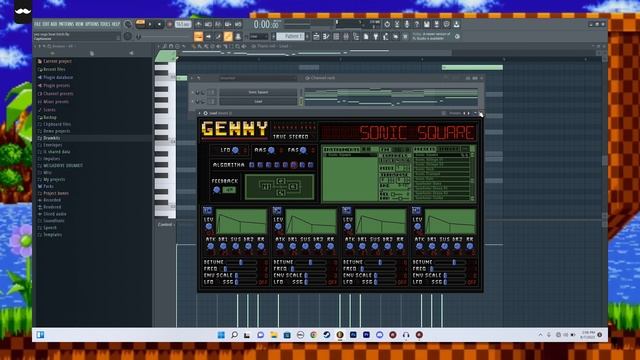Open Recent files in the browser
Viewport: 640px width, 360px height.
point(54,69)
